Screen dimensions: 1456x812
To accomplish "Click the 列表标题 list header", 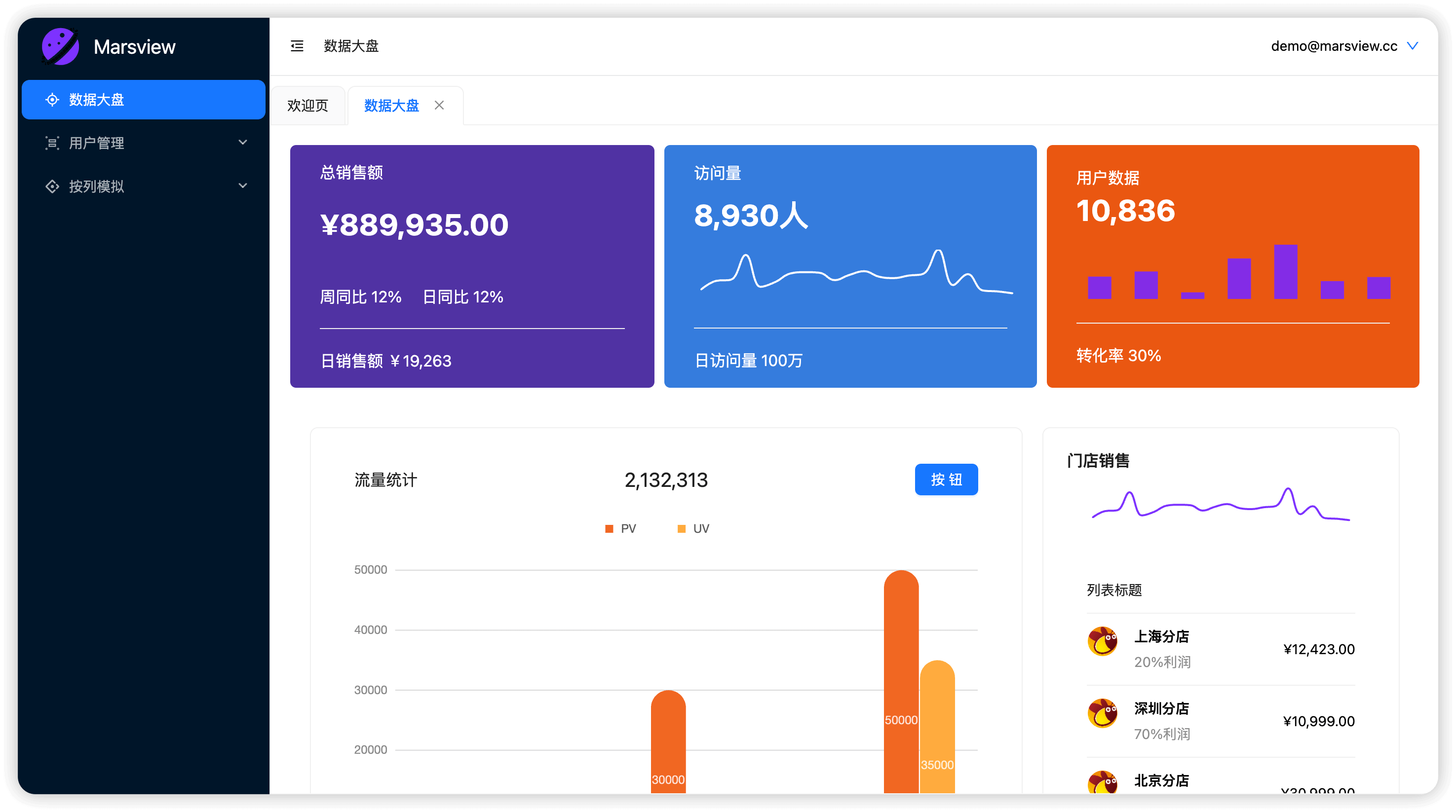I will pyautogui.click(x=1114, y=590).
